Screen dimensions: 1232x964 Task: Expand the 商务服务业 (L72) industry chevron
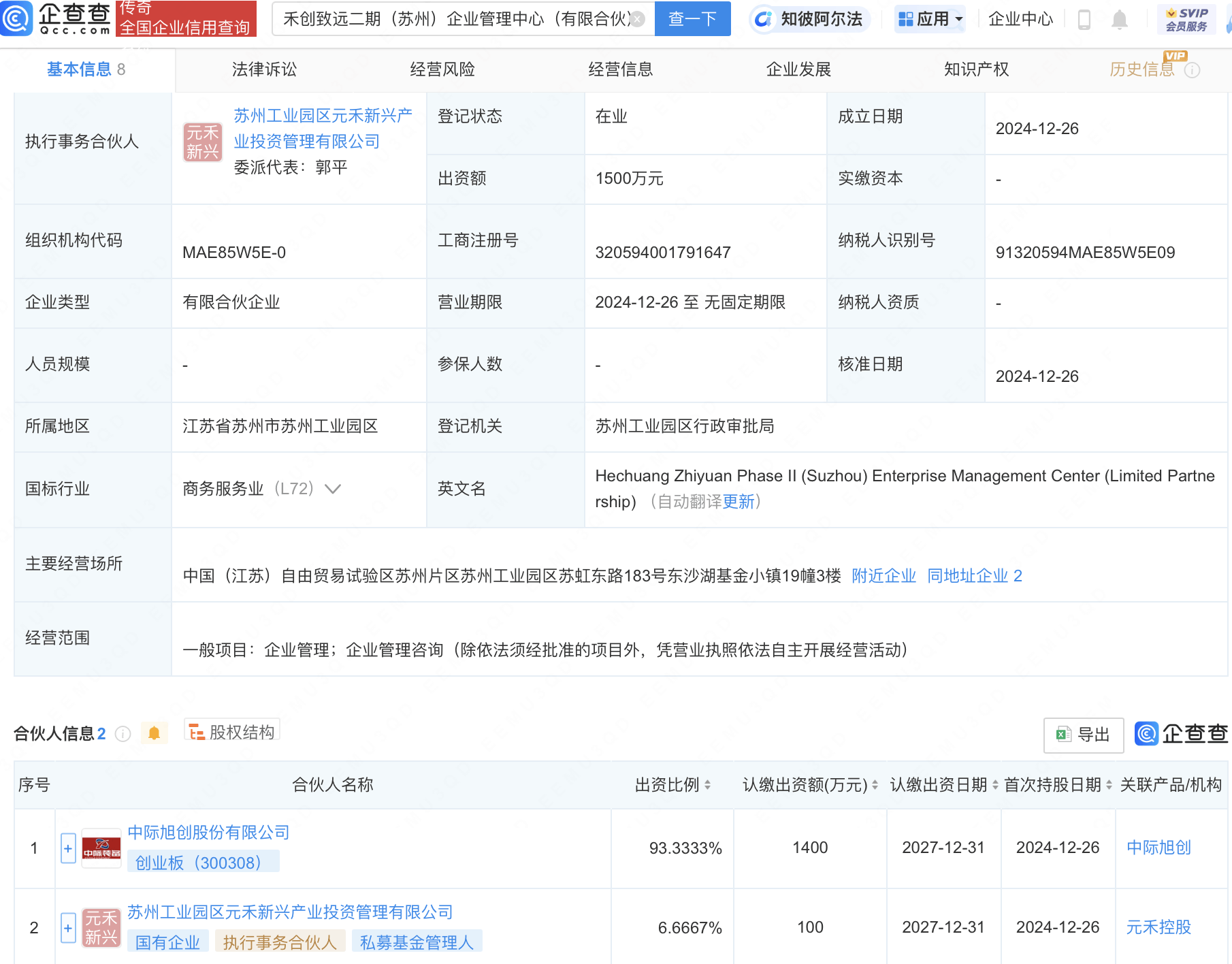[x=333, y=489]
